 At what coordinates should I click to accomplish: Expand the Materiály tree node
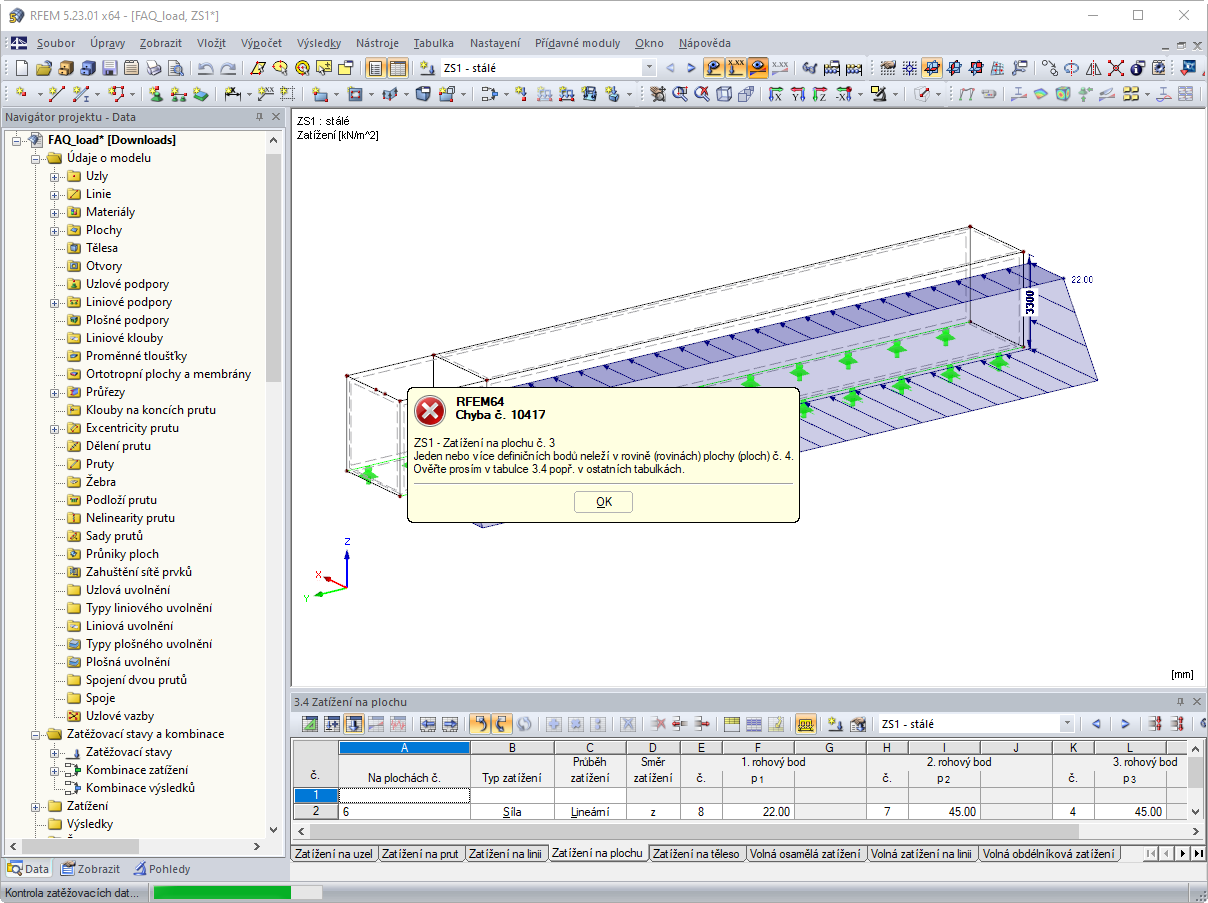pos(56,212)
